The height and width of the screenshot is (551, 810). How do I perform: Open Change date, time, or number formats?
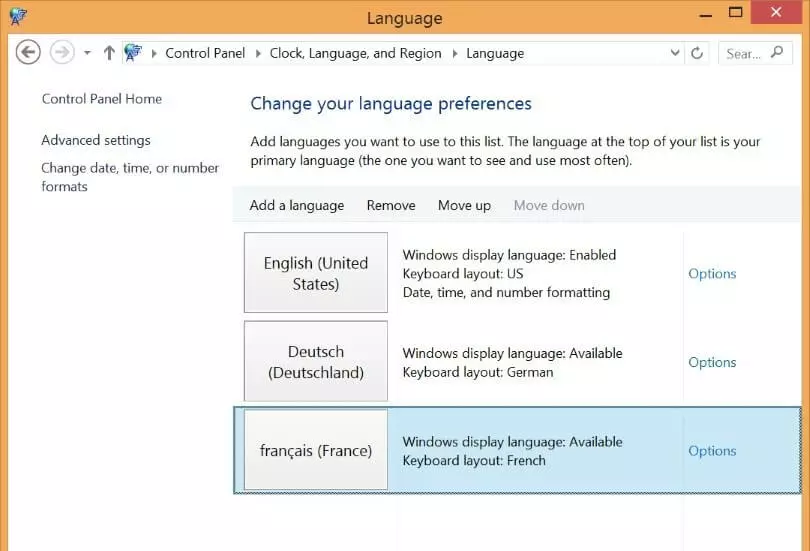(x=130, y=177)
